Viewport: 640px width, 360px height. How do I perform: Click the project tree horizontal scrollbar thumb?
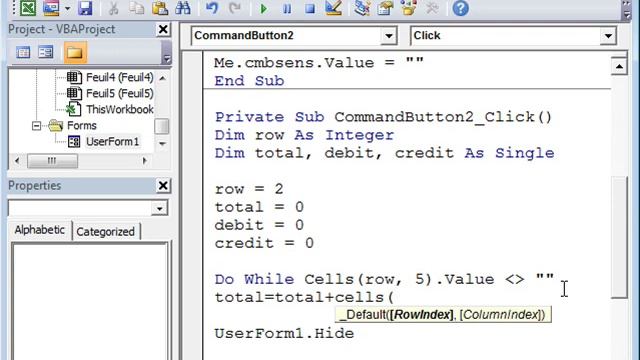52,161
